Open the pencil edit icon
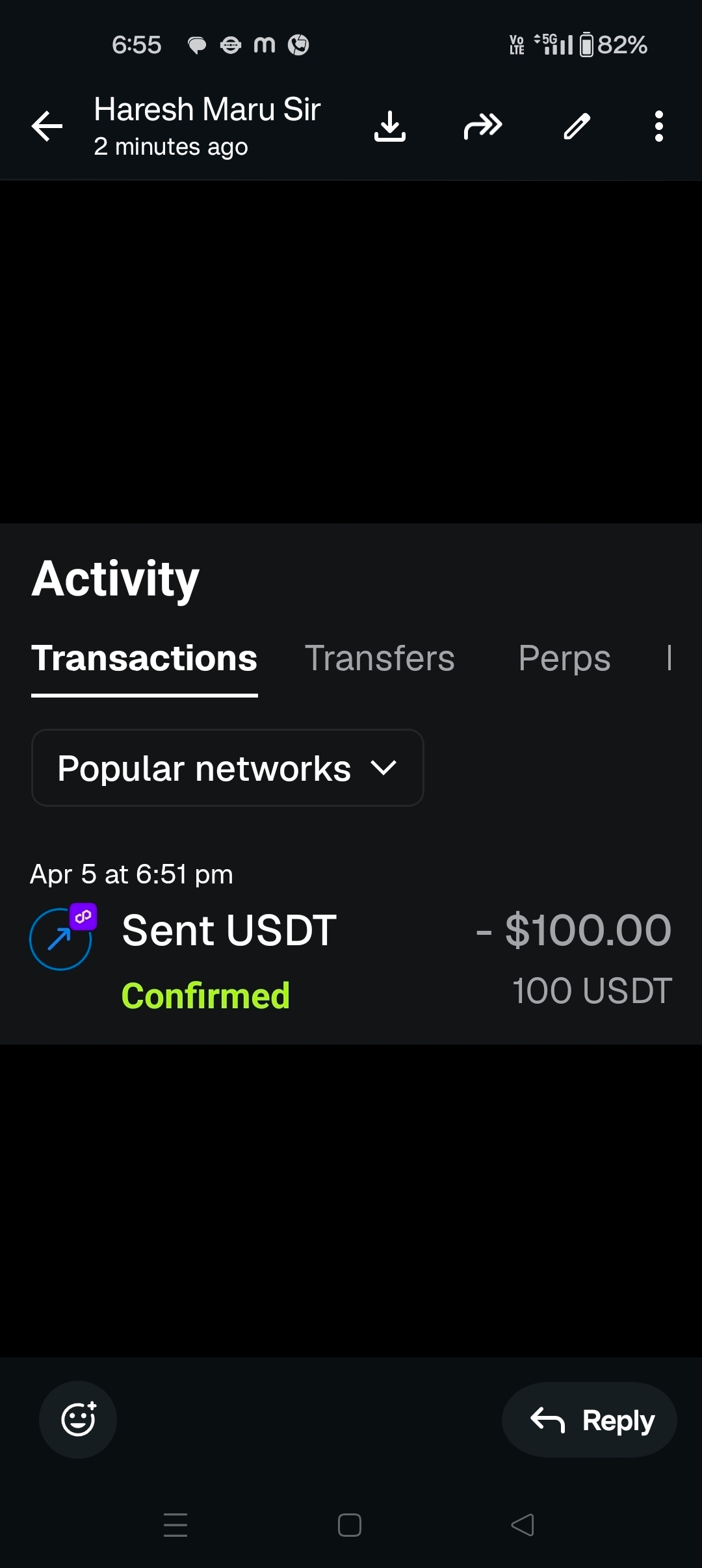Image resolution: width=702 pixels, height=1568 pixels. pyautogui.click(x=577, y=126)
